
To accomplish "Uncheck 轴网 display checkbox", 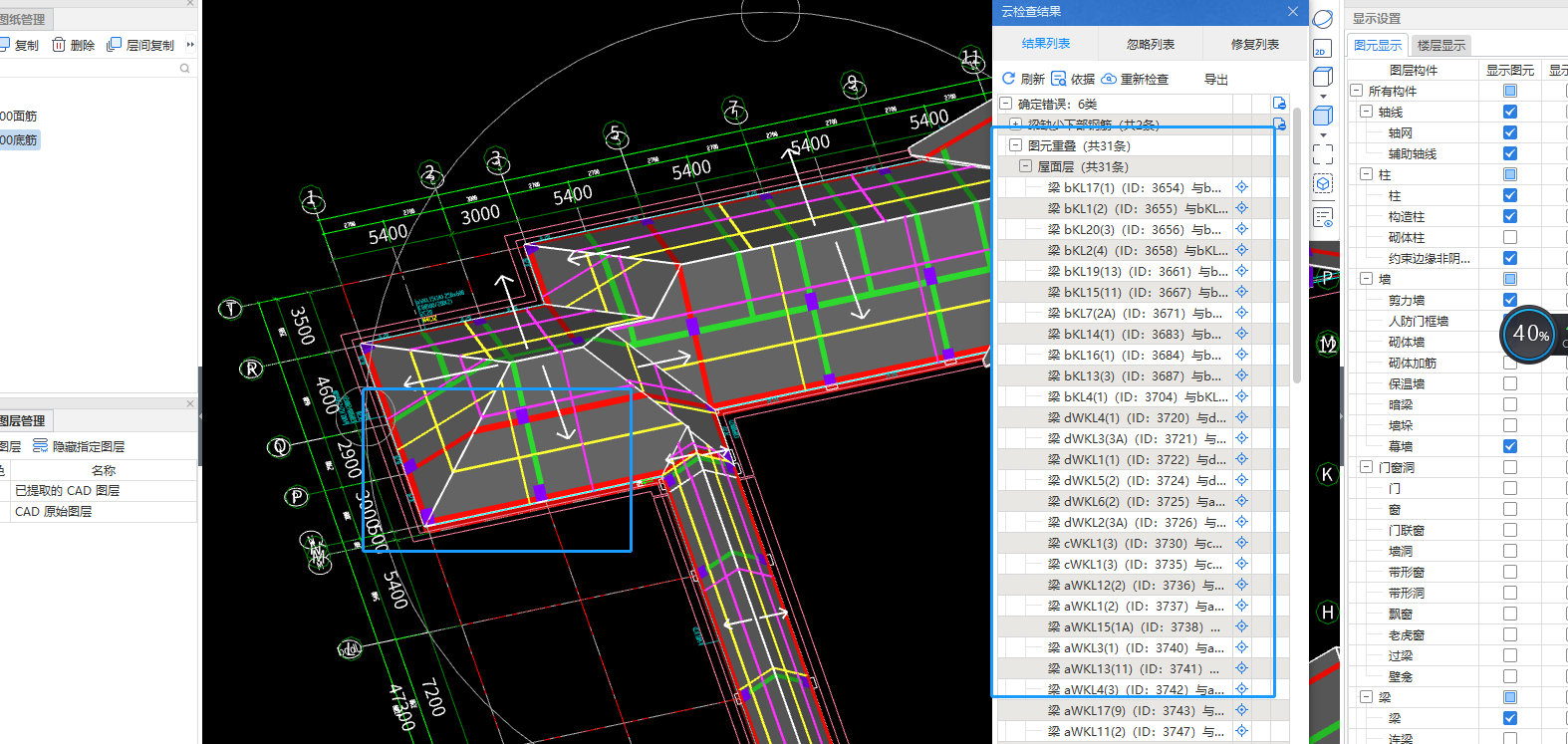I will click(x=1510, y=132).
